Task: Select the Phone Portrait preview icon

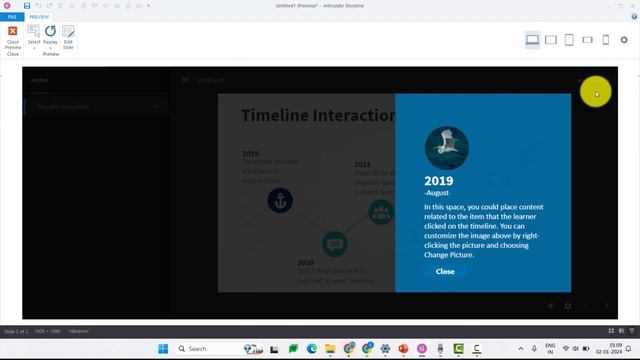Action: tap(606, 40)
